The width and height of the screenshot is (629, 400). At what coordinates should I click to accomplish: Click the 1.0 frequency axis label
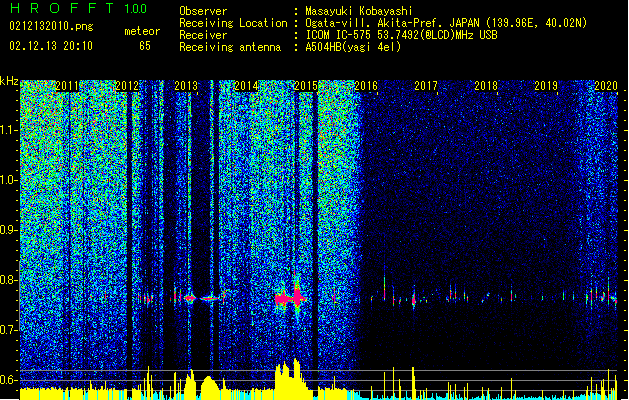click(9, 180)
